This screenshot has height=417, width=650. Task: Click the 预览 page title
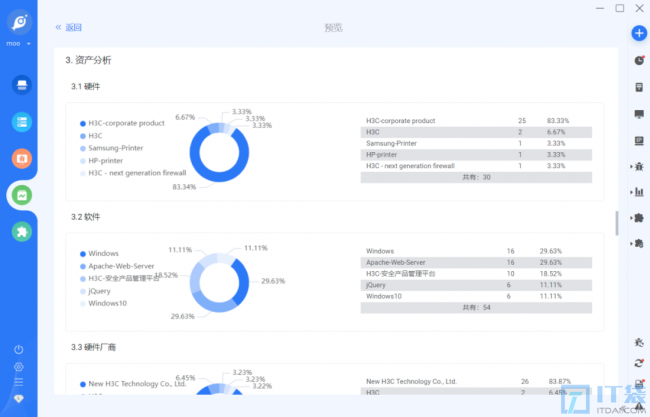tap(334, 28)
